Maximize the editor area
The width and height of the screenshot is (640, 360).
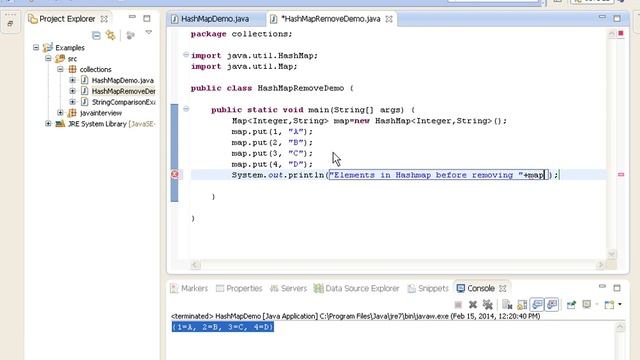pos(617,18)
